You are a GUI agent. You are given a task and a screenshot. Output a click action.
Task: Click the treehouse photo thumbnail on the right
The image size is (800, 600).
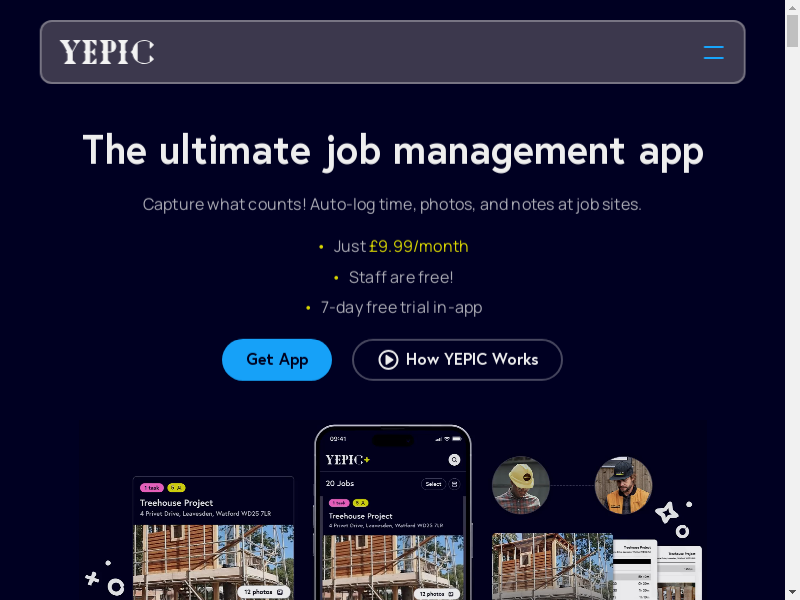click(552, 566)
